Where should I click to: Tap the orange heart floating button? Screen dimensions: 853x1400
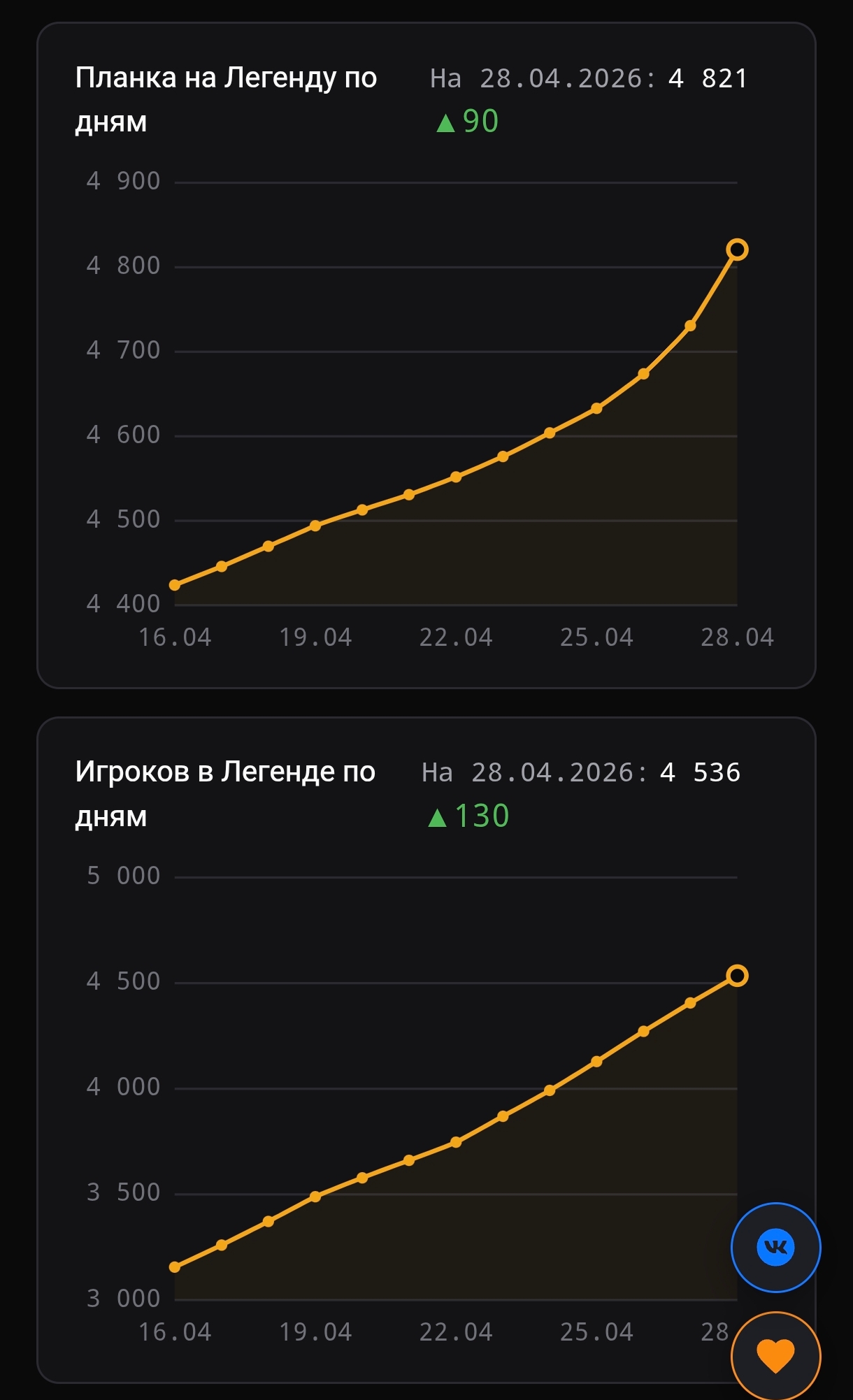775,1356
